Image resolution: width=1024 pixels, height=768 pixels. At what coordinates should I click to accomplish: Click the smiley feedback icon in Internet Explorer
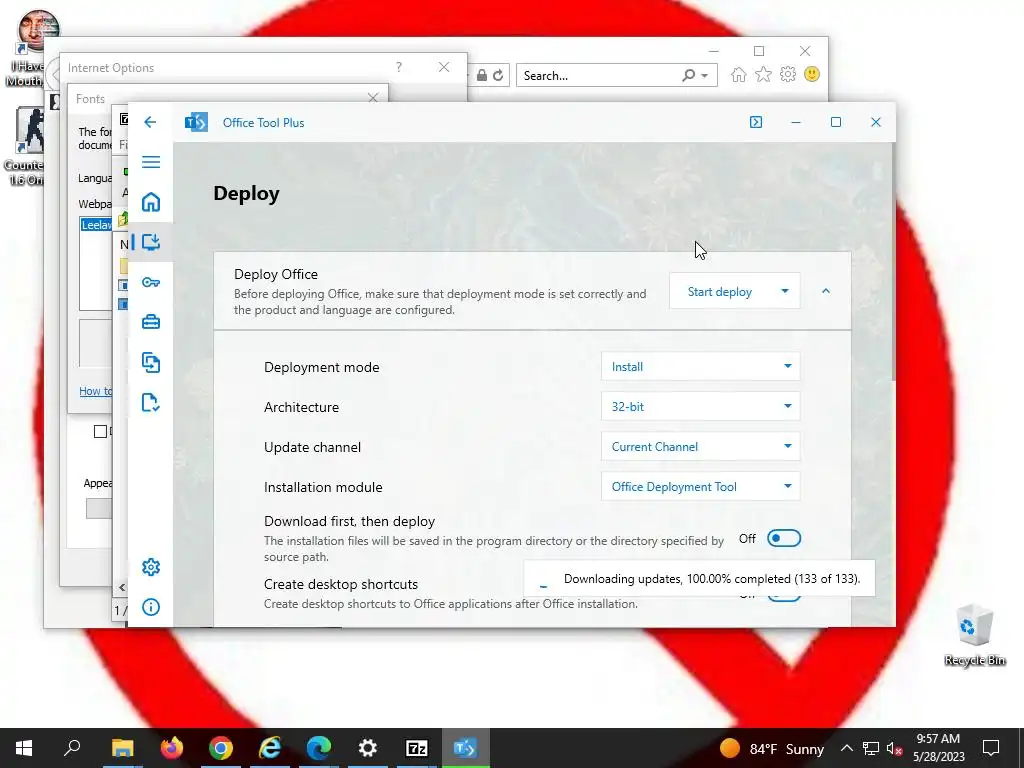pyautogui.click(x=812, y=74)
